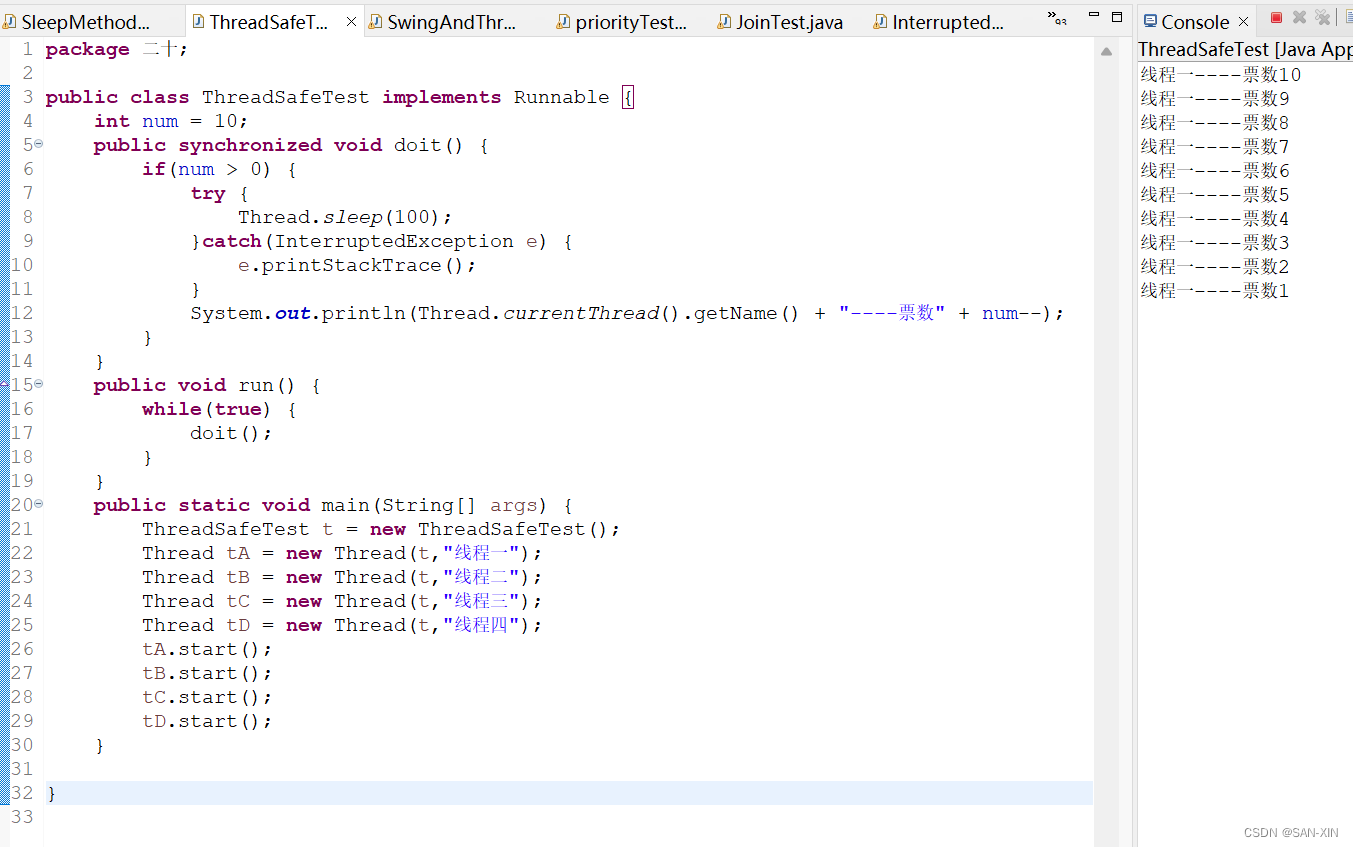Terminate the running program with red stop icon
Viewport: 1353px width, 847px height.
pyautogui.click(x=1276, y=17)
